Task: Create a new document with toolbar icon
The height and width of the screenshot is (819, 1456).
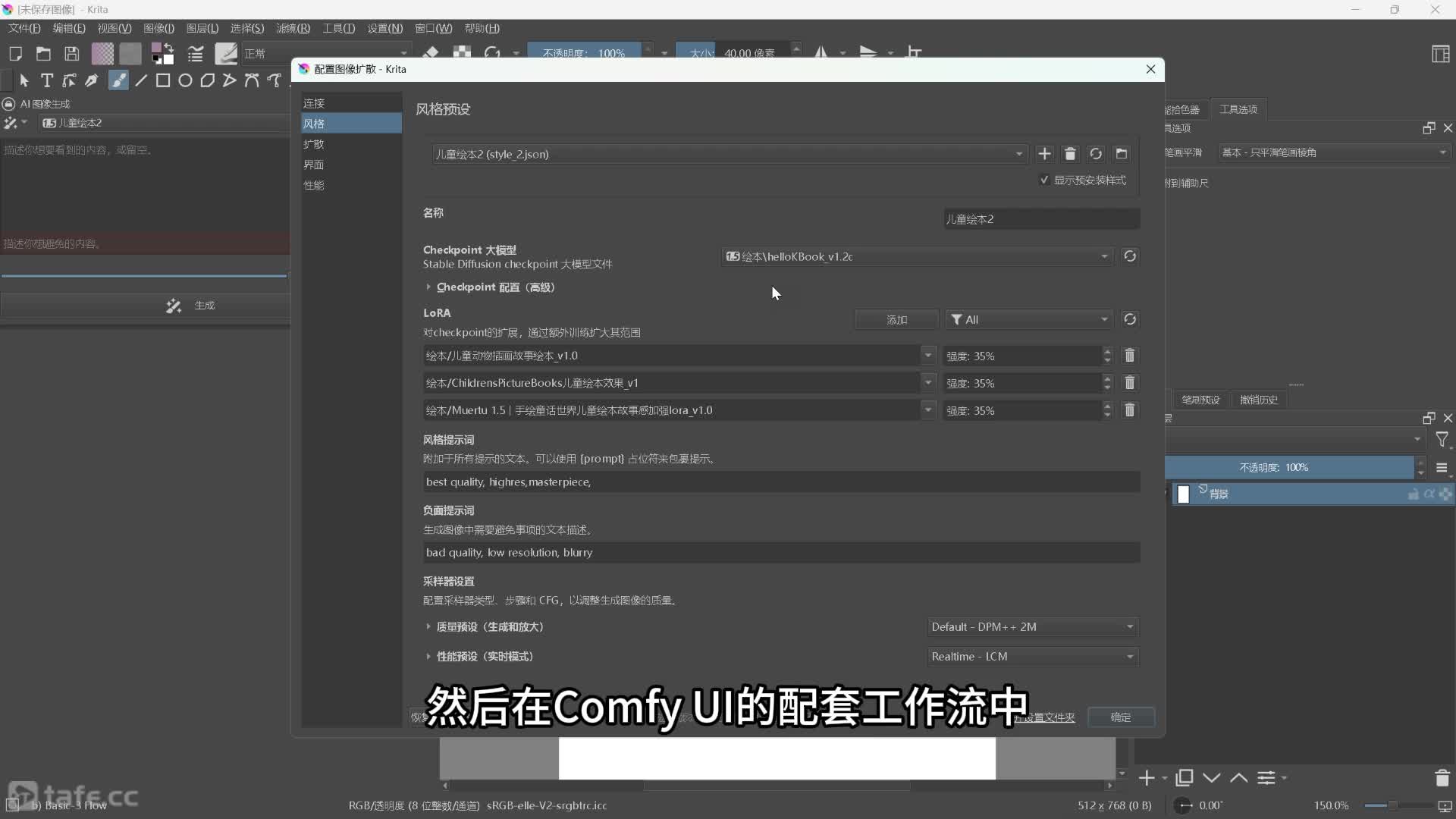Action: point(15,54)
